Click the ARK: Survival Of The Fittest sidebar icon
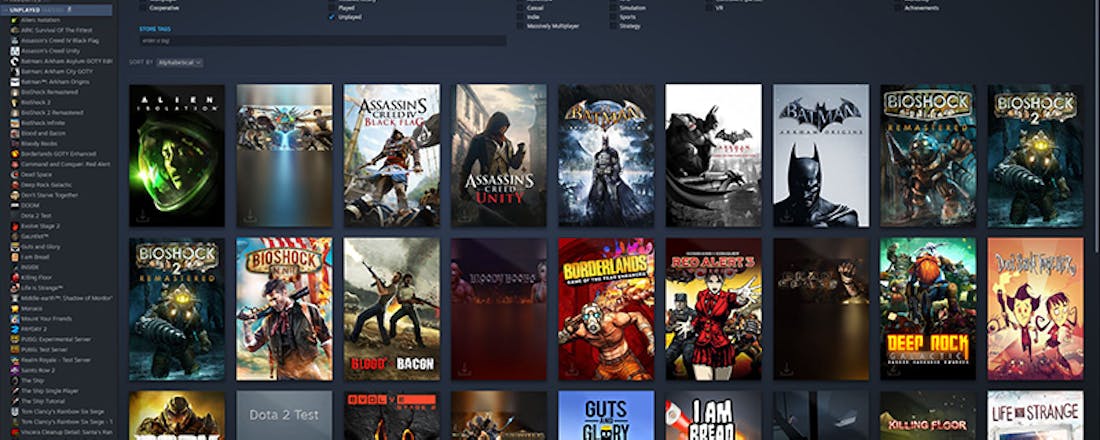Image resolution: width=1100 pixels, height=440 pixels. pyautogui.click(x=14, y=30)
